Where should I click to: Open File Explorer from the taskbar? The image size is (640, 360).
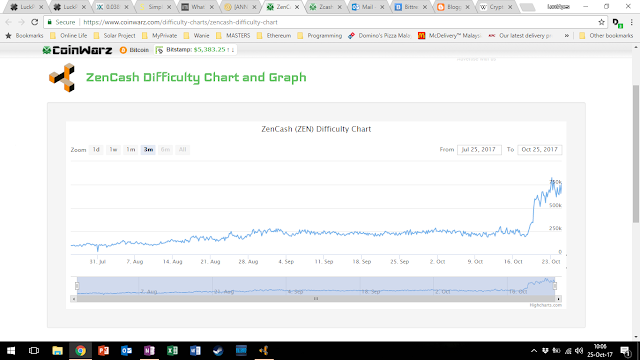pos(57,351)
